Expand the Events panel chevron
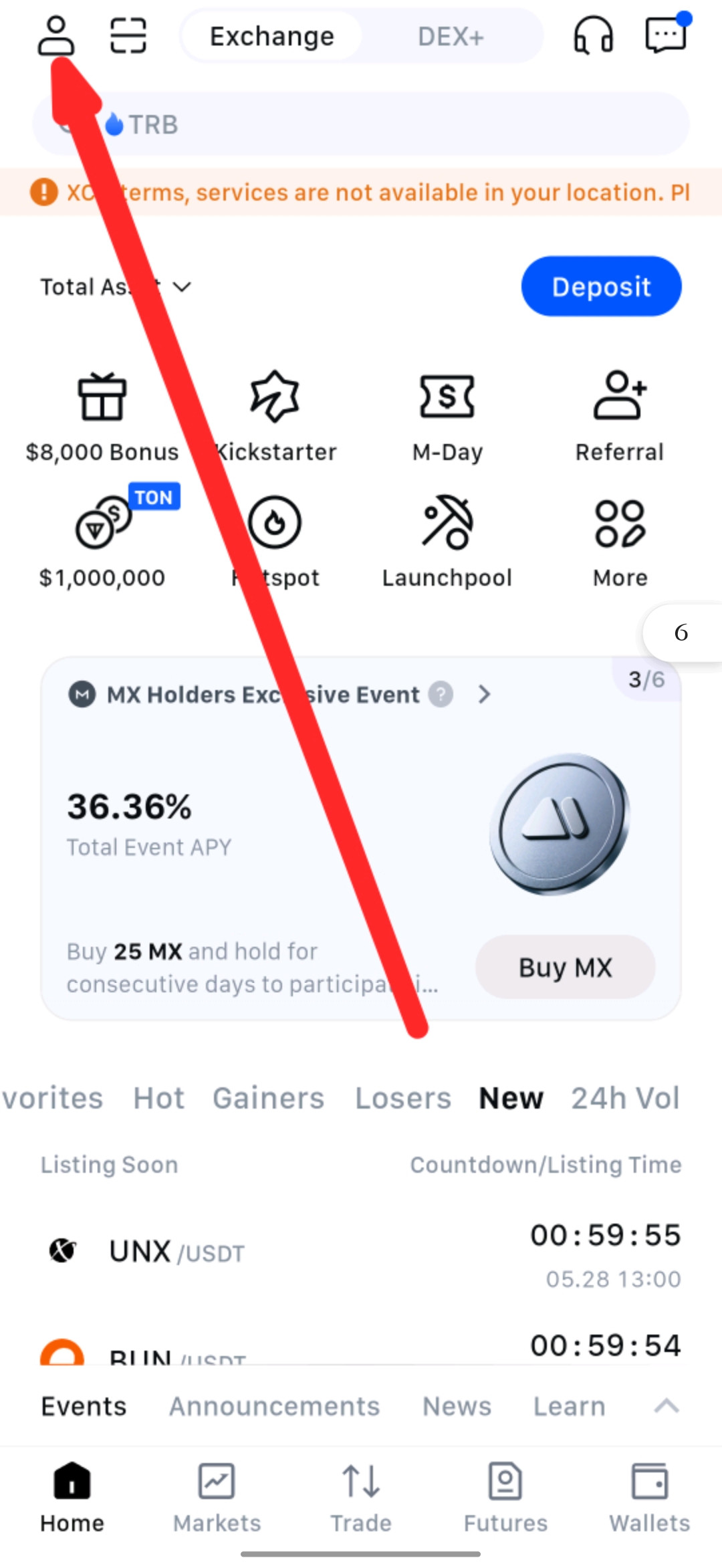This screenshot has height=1568, width=722. [667, 1406]
